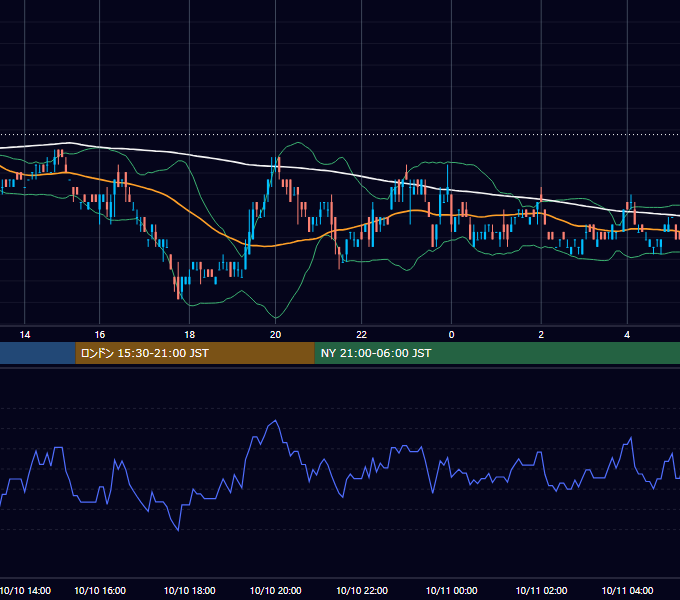Click the '10/10 14:00' date label
The image size is (680, 600).
click(25, 590)
